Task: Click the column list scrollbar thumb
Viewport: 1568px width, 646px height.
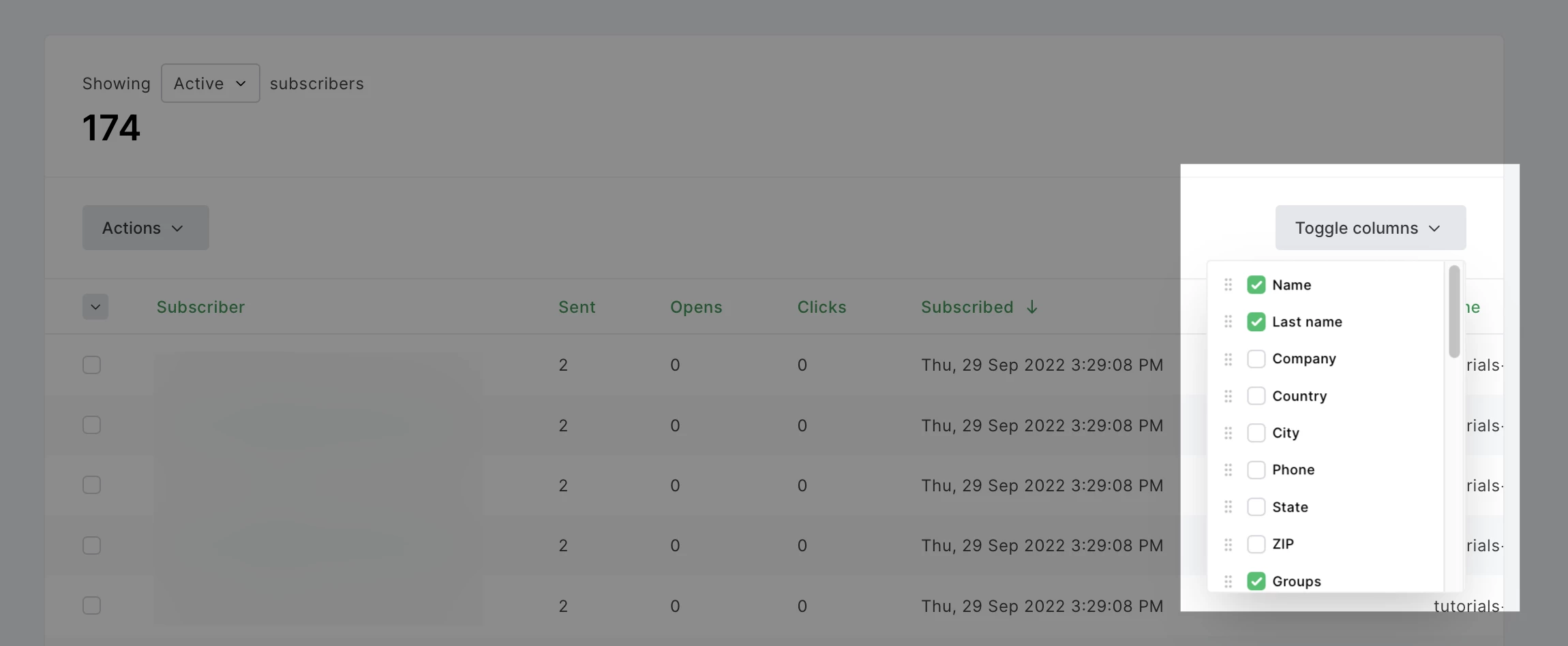Action: point(1454,311)
